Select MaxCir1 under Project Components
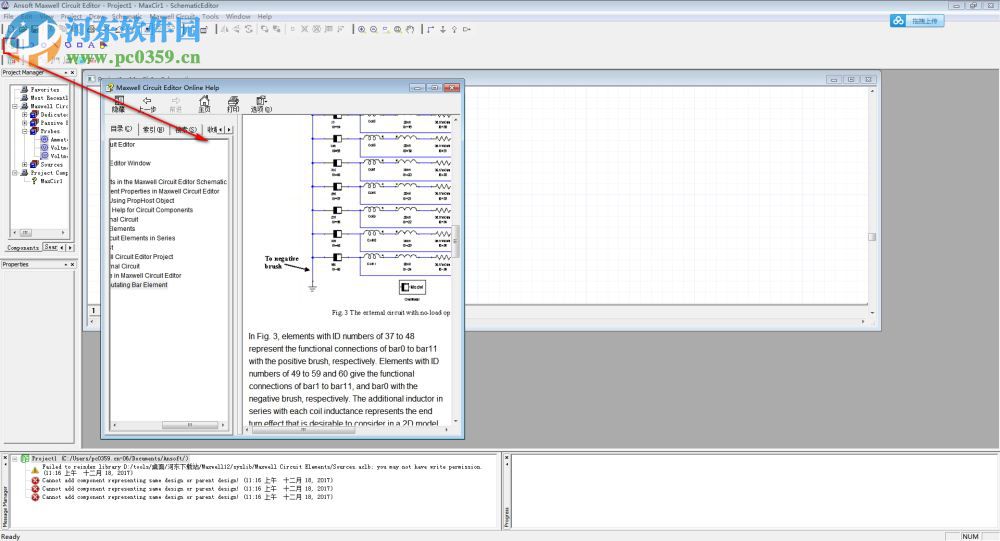1000x541 pixels. coord(51,181)
